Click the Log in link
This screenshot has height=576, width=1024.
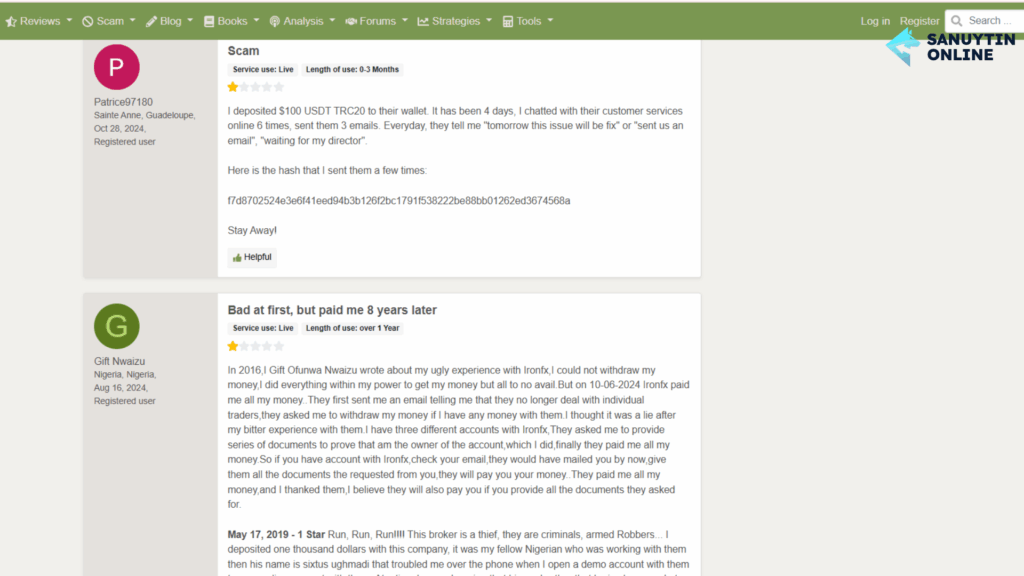(x=875, y=21)
